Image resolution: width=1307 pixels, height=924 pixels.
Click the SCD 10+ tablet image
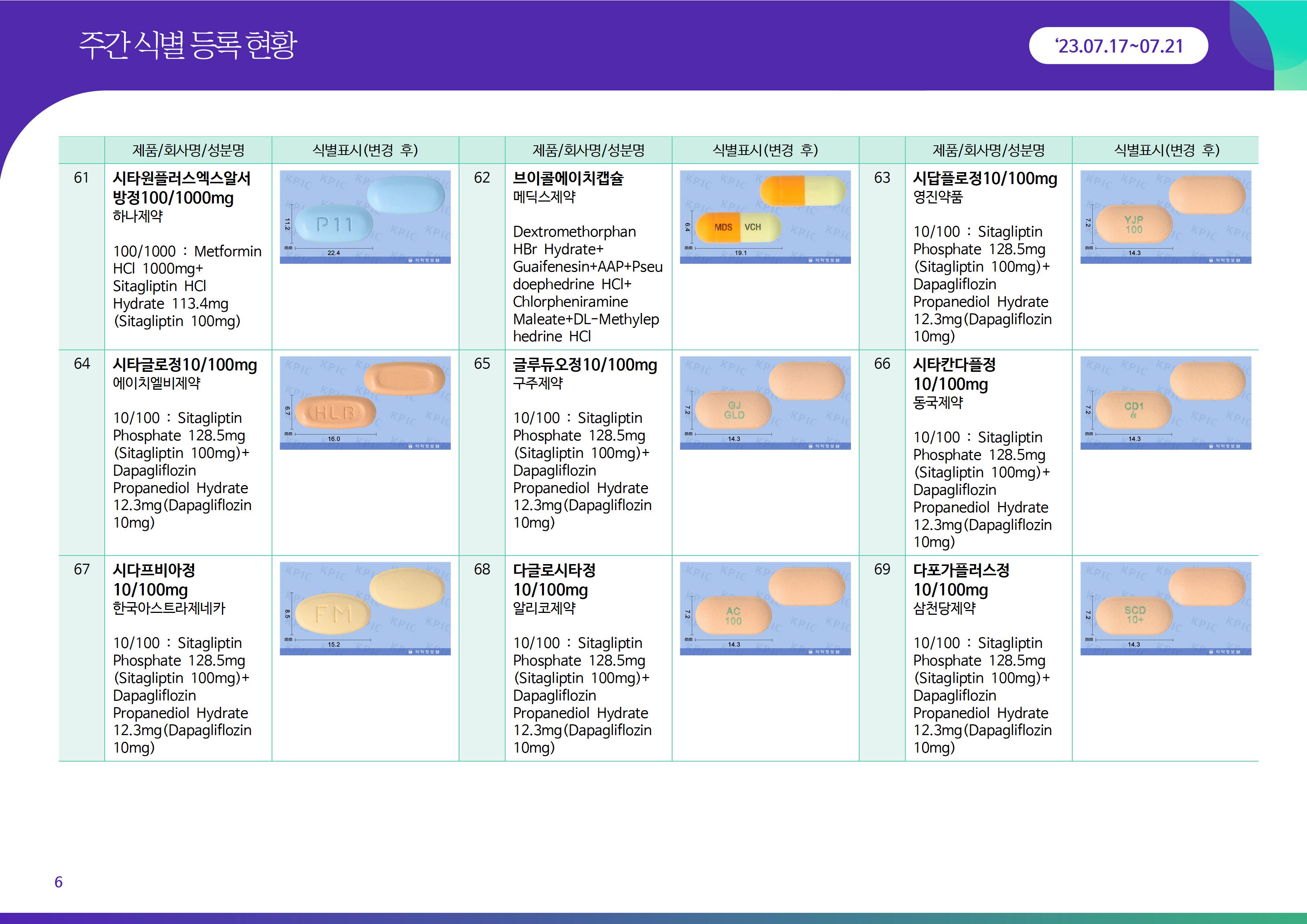[1165, 608]
